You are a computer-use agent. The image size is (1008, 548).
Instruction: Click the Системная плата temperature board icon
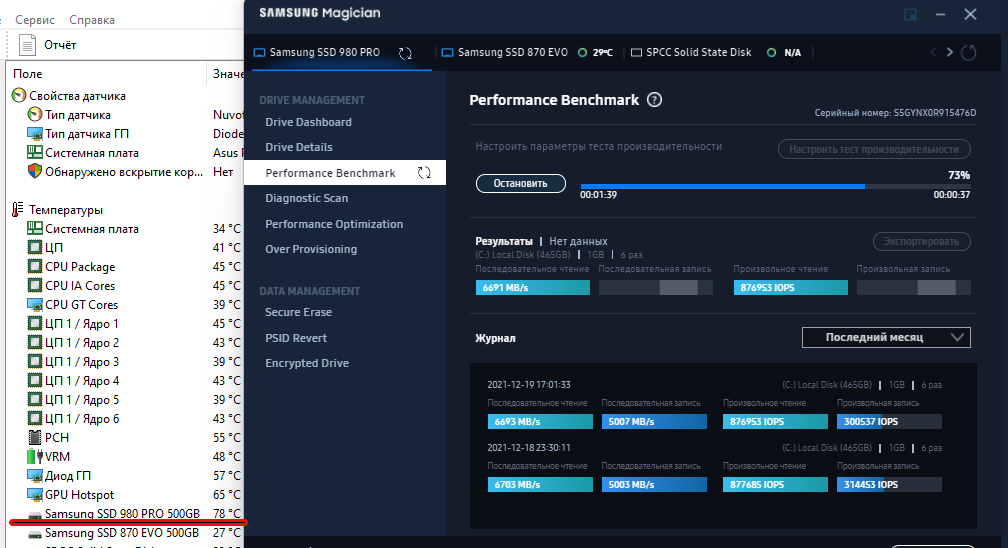click(35, 228)
